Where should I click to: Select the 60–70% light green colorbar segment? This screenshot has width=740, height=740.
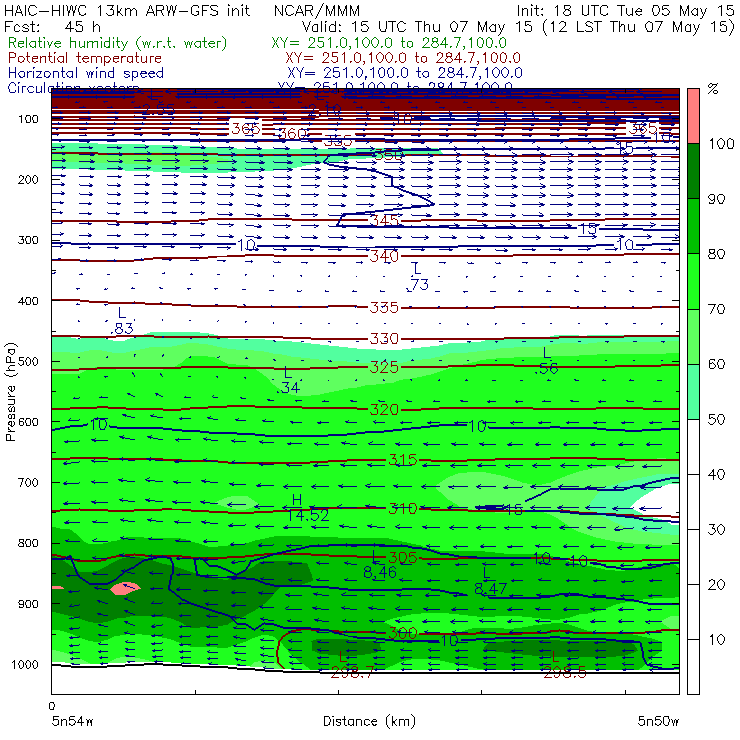coord(693,336)
